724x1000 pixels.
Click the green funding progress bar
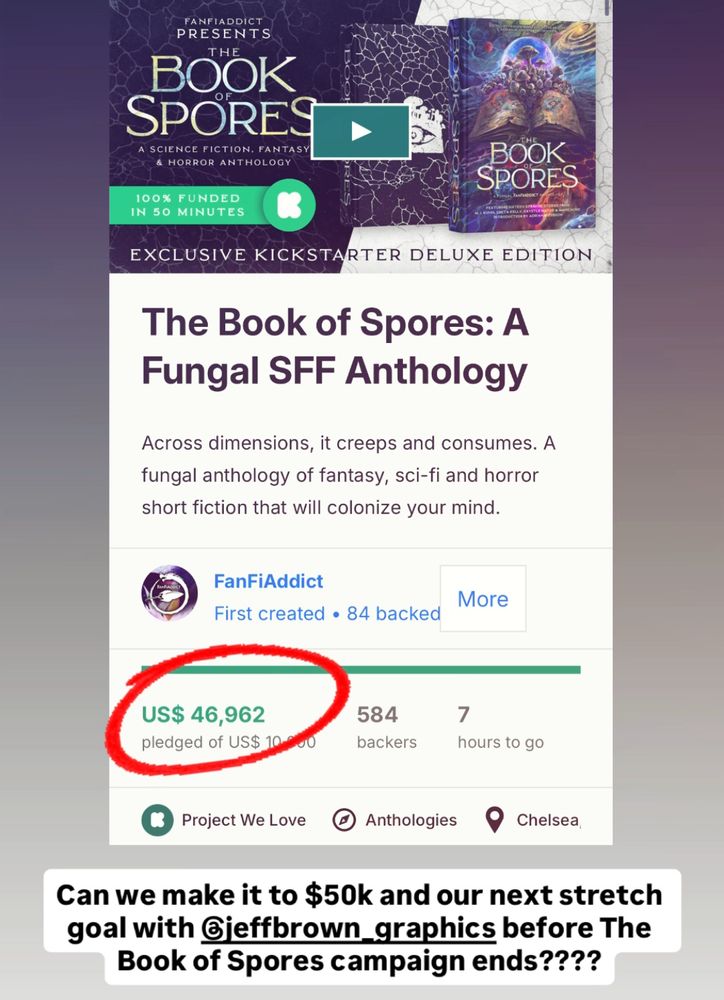(x=361, y=670)
